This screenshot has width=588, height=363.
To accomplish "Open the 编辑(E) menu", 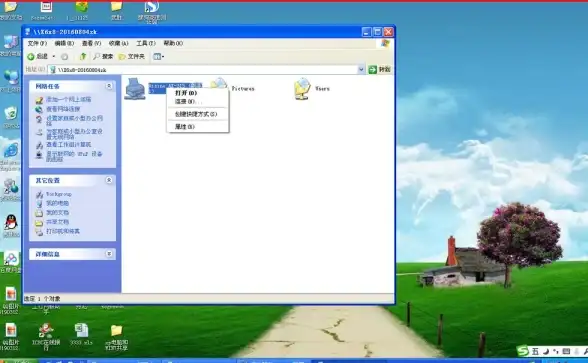I will (64, 44).
